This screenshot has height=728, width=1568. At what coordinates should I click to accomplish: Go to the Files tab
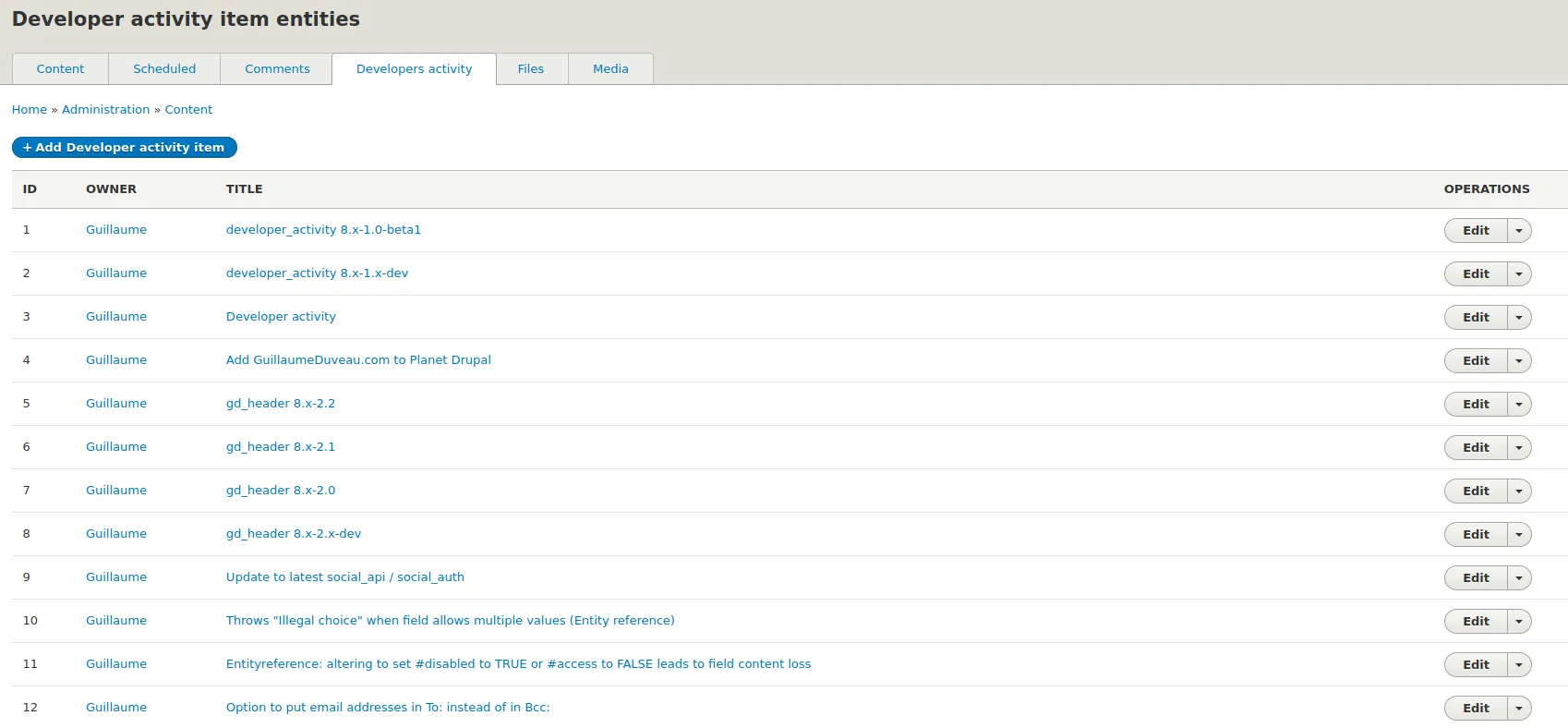[531, 69]
